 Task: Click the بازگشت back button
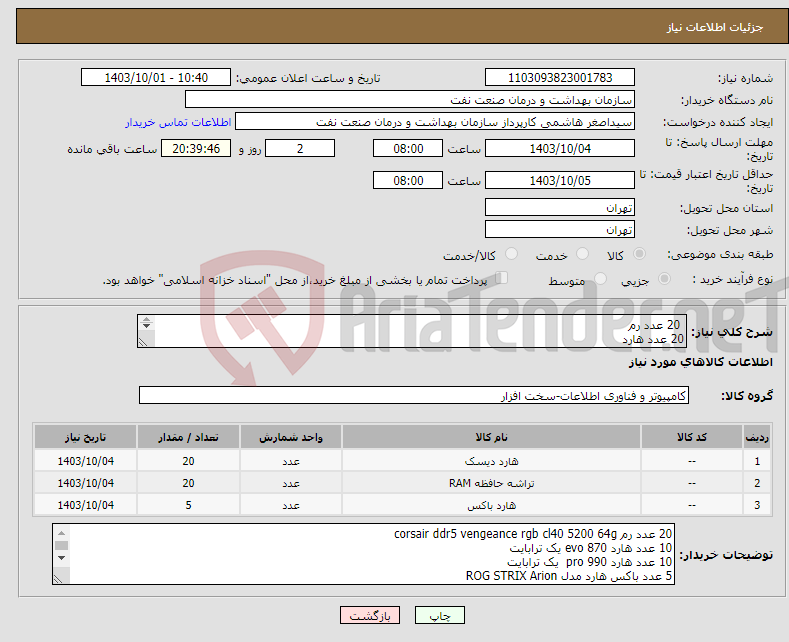[x=370, y=615]
